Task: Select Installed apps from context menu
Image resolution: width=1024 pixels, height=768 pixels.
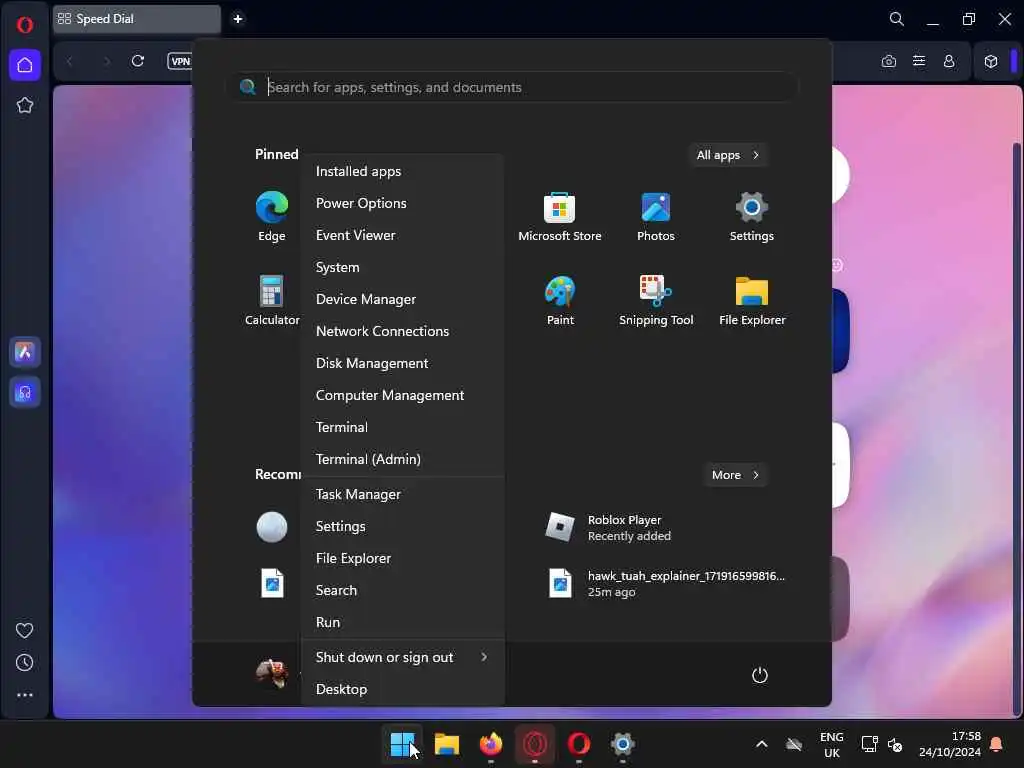Action: [402, 171]
